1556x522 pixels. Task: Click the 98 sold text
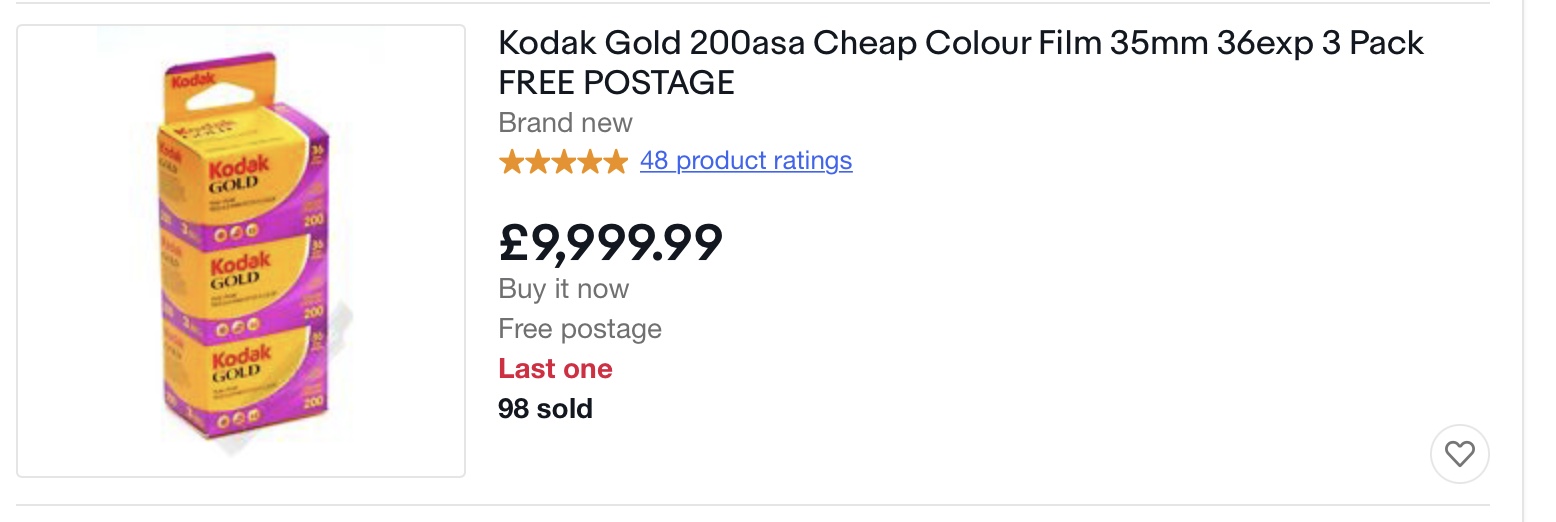coord(545,408)
